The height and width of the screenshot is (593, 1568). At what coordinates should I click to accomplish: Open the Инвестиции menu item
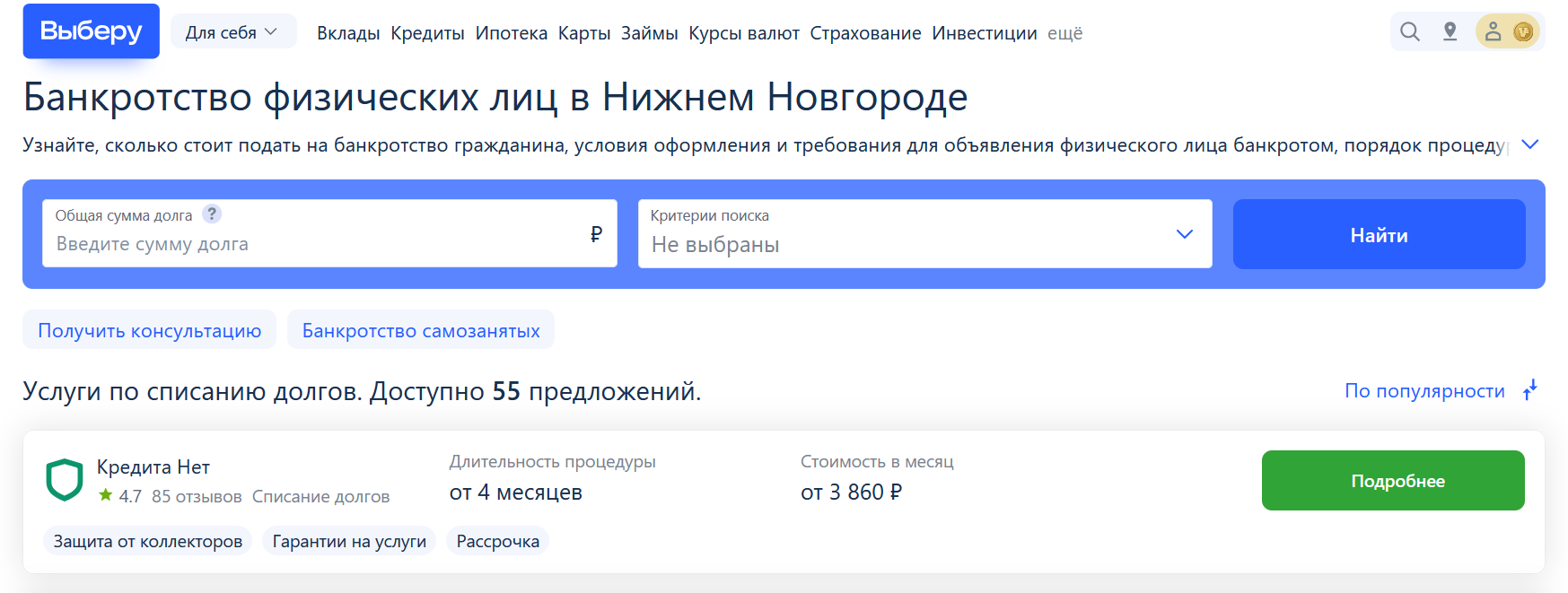pyautogui.click(x=985, y=33)
